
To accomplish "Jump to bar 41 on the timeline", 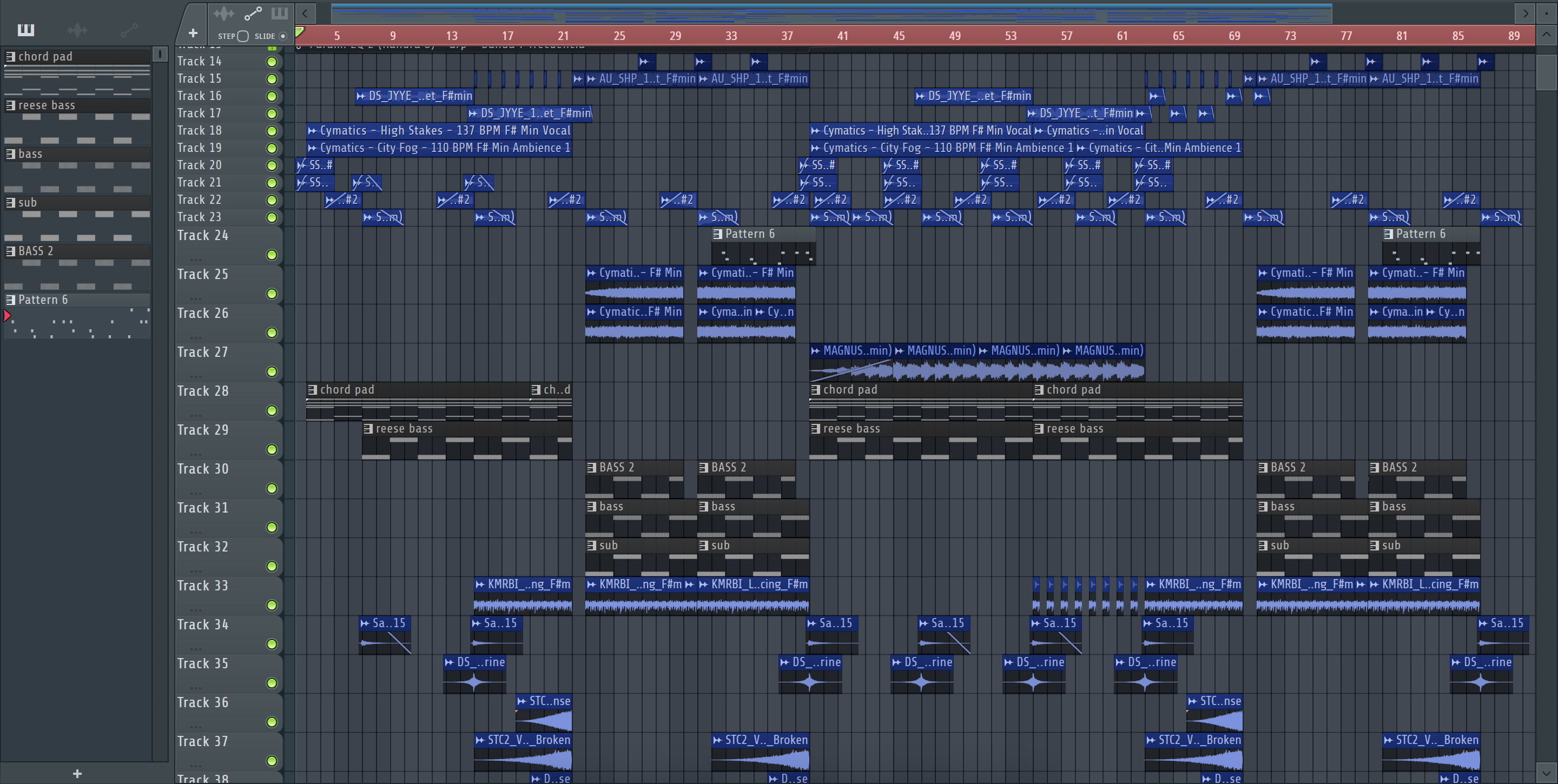I will pos(842,36).
